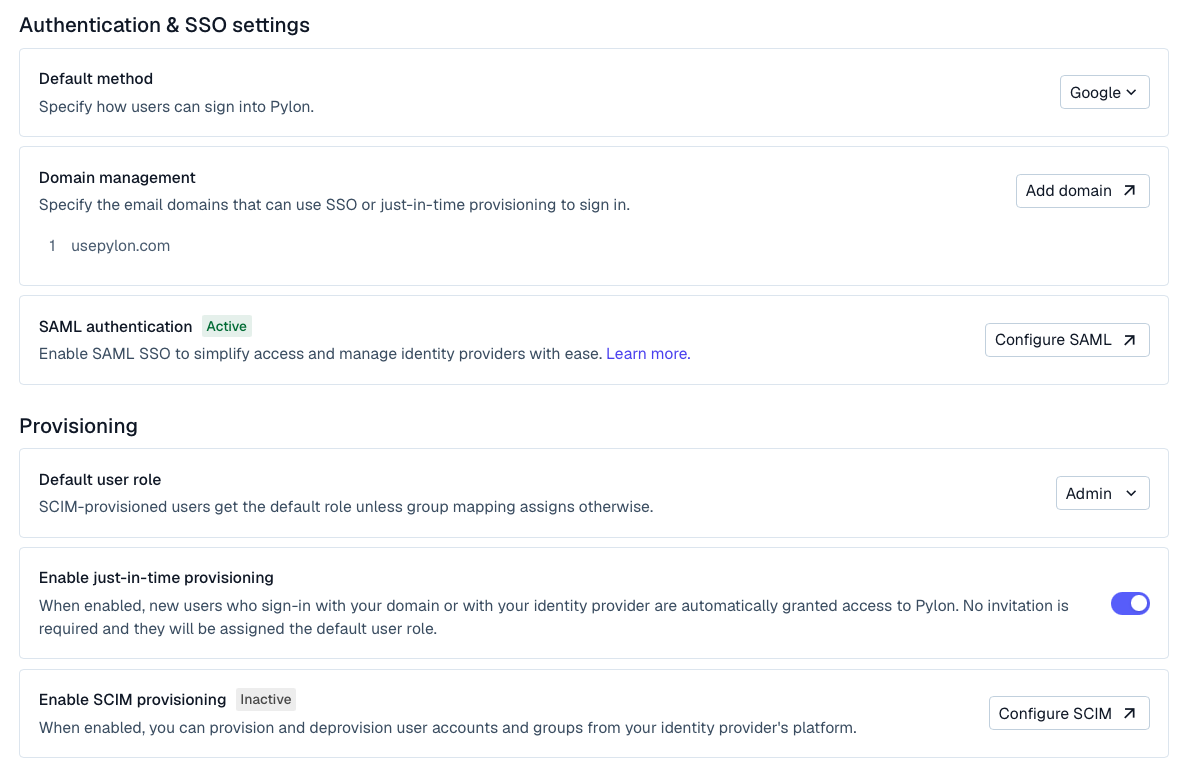Click the Default user role title
Viewport: 1186px width, 766px height.
pos(100,480)
